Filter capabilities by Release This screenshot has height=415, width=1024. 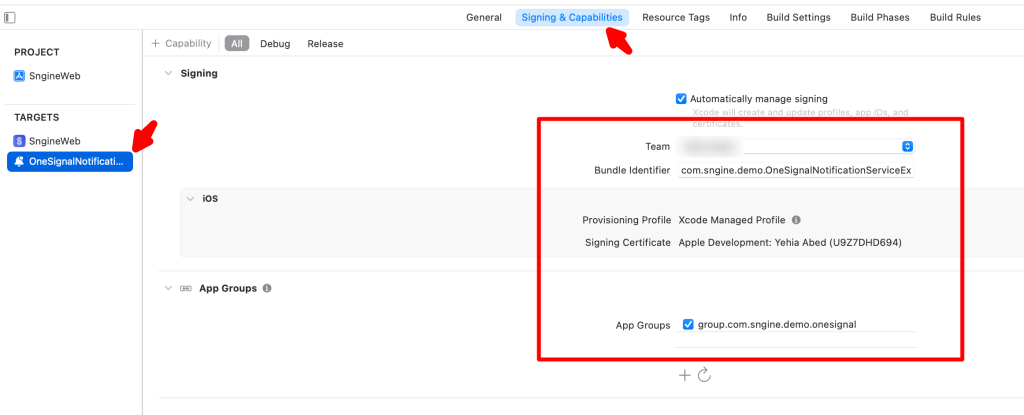pyautogui.click(x=325, y=44)
